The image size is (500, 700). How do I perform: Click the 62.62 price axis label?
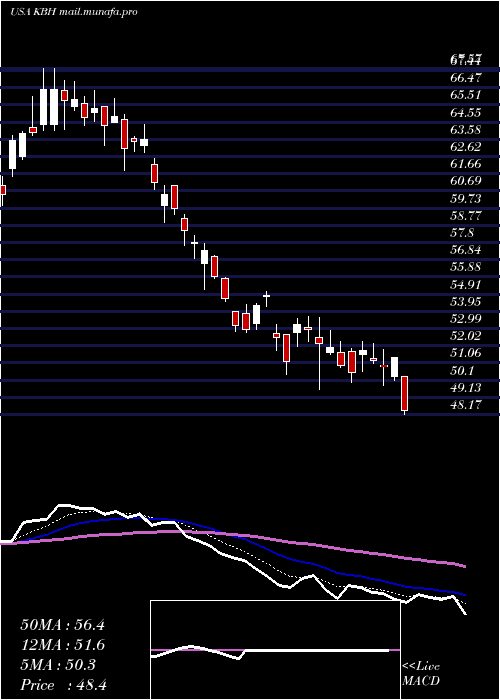(465, 147)
